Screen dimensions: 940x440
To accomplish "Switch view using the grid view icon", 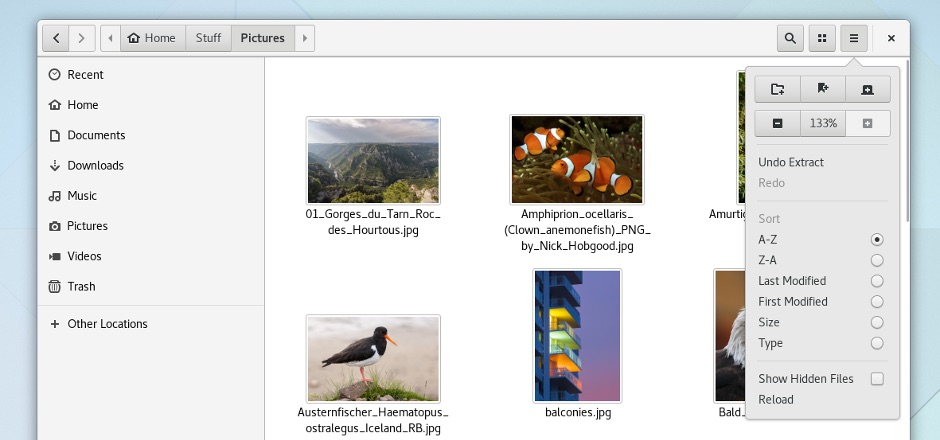I will (x=822, y=38).
